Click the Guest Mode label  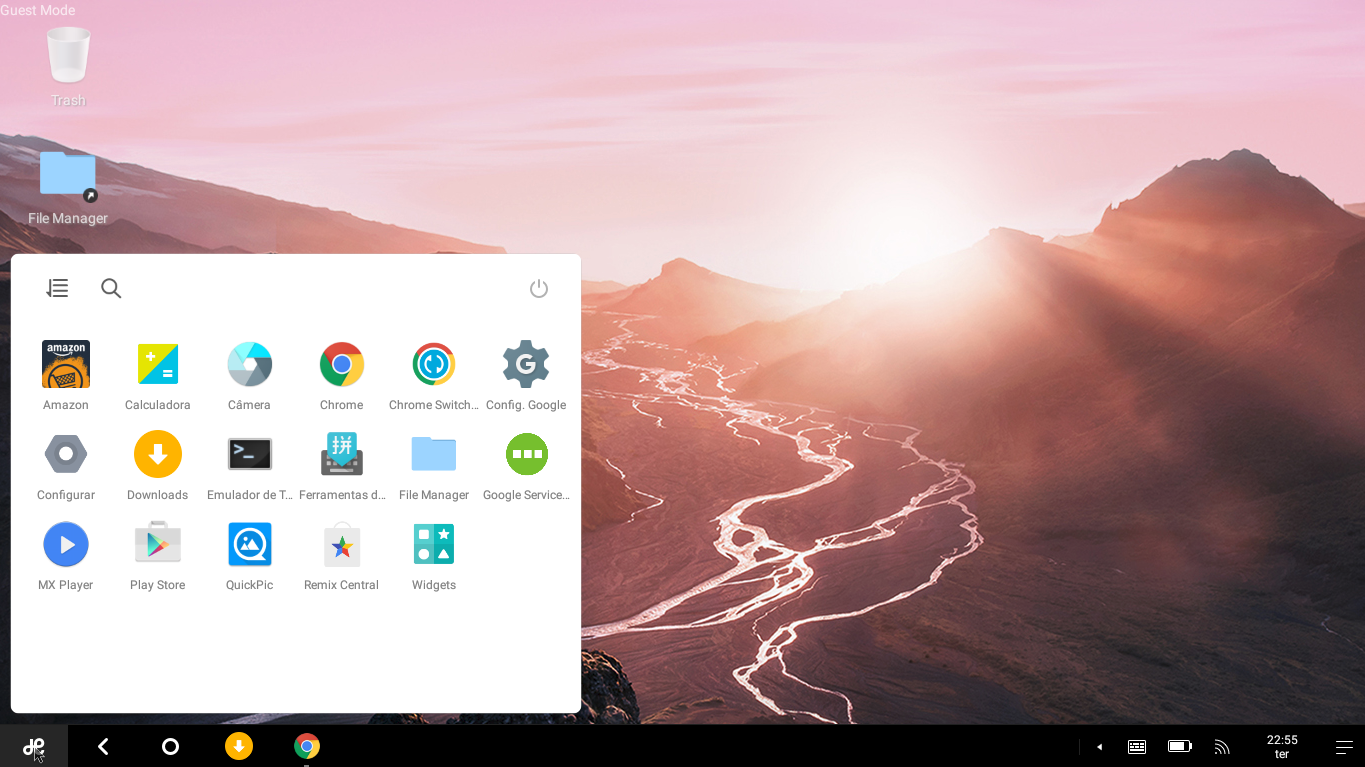pos(37,10)
